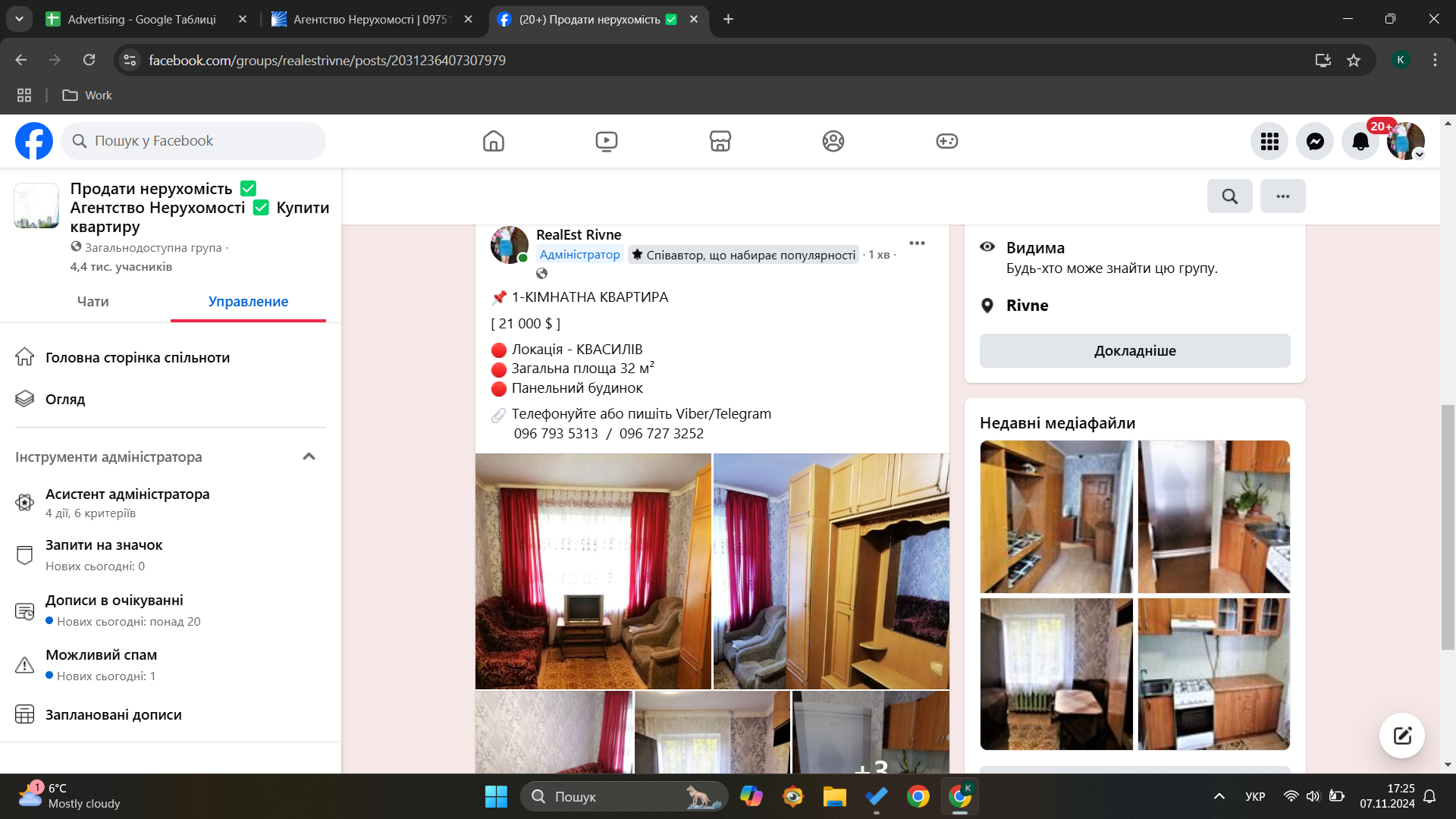This screenshot has height=819, width=1456.
Task: Open the Marketplace icon
Action: coord(720,141)
